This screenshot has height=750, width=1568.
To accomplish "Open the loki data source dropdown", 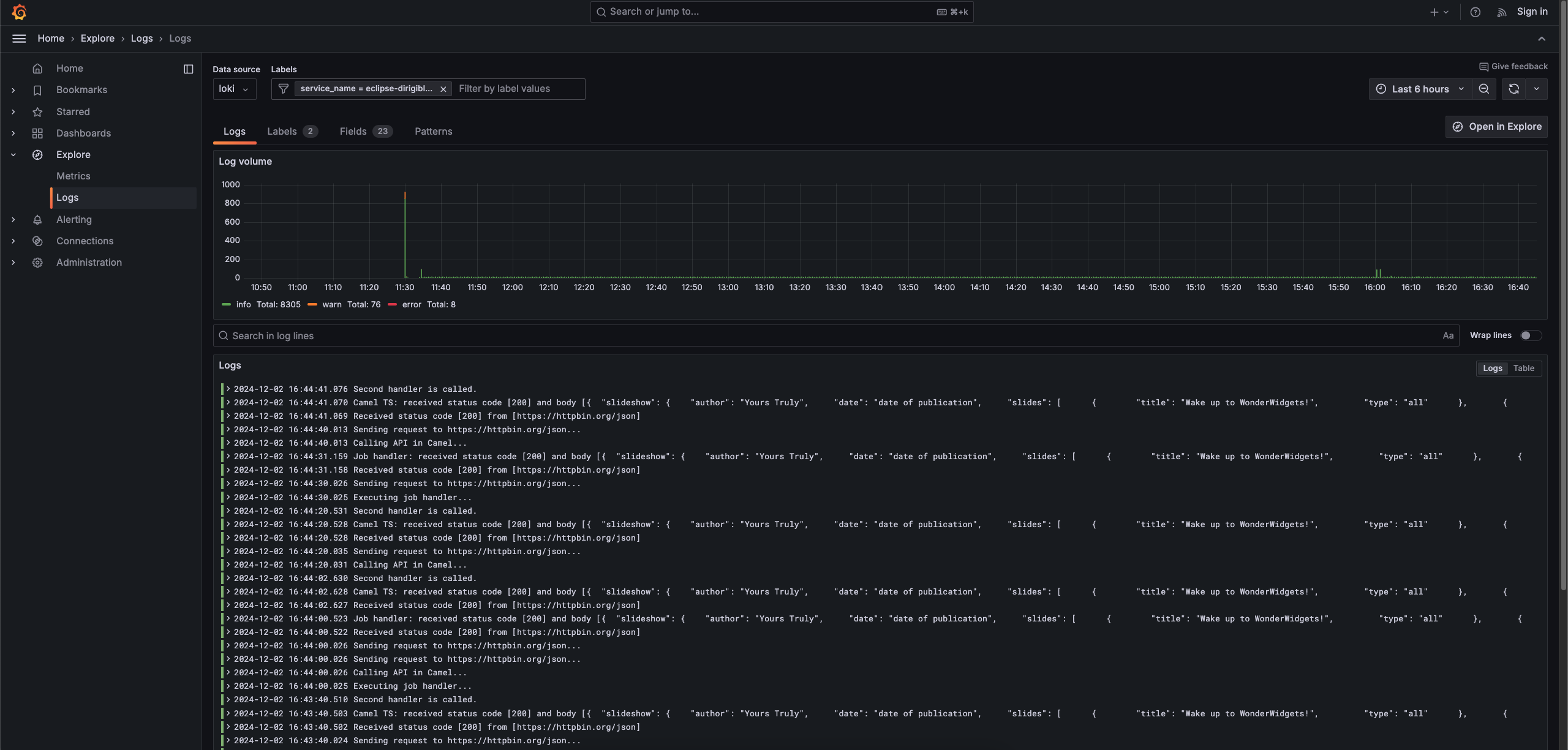I will click(x=234, y=89).
